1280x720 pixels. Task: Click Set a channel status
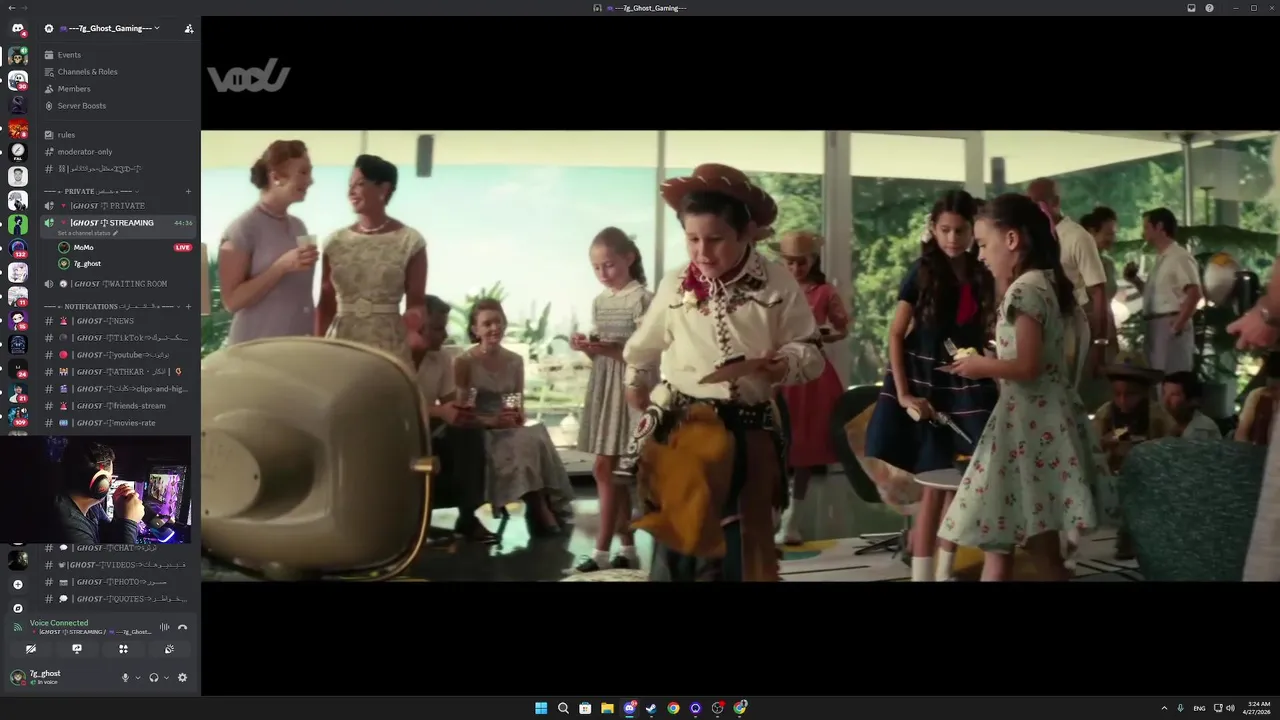[86, 233]
